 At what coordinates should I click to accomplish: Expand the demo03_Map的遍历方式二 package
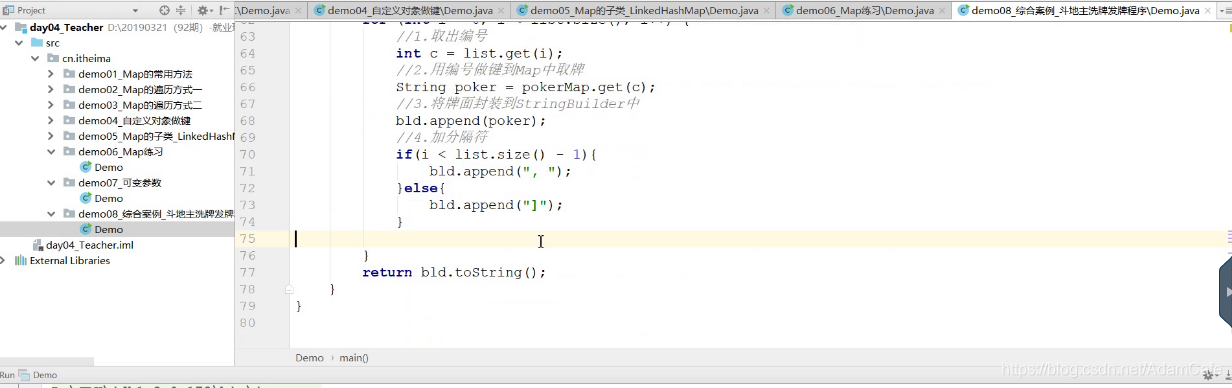coord(51,105)
